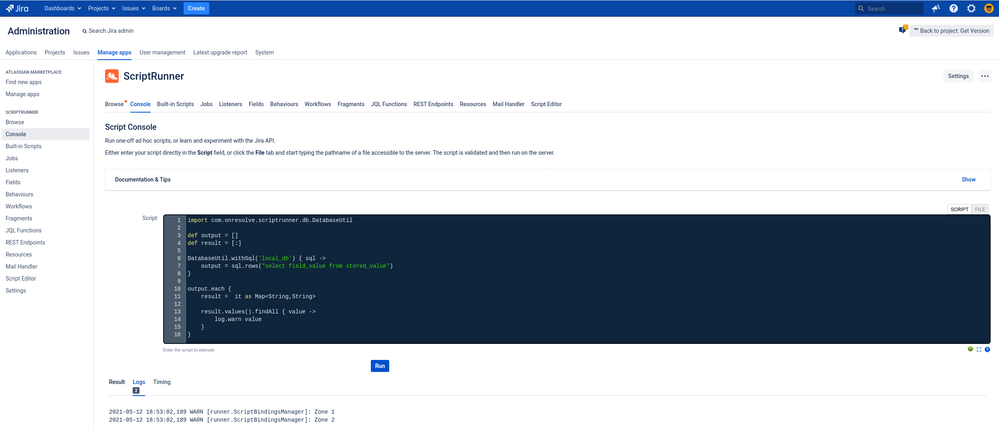Open the Fields tab
Image resolution: width=999 pixels, height=428 pixels.
[256, 104]
